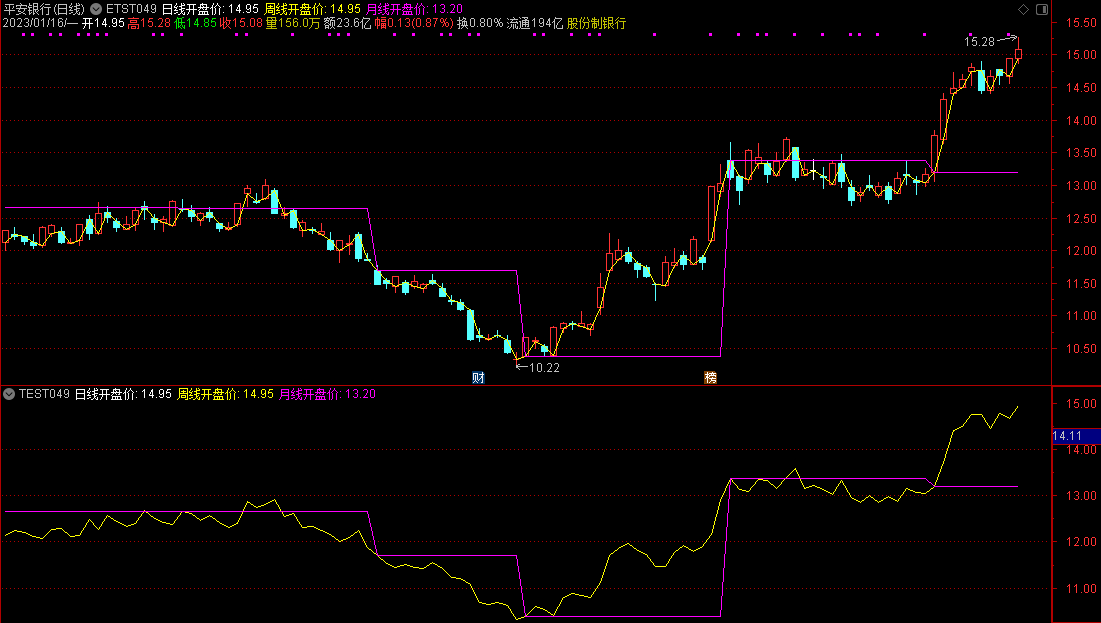Image resolution: width=1101 pixels, height=623 pixels.
Task: Expand the ETST049 indicator dropdown arrow
Action: coord(95,9)
